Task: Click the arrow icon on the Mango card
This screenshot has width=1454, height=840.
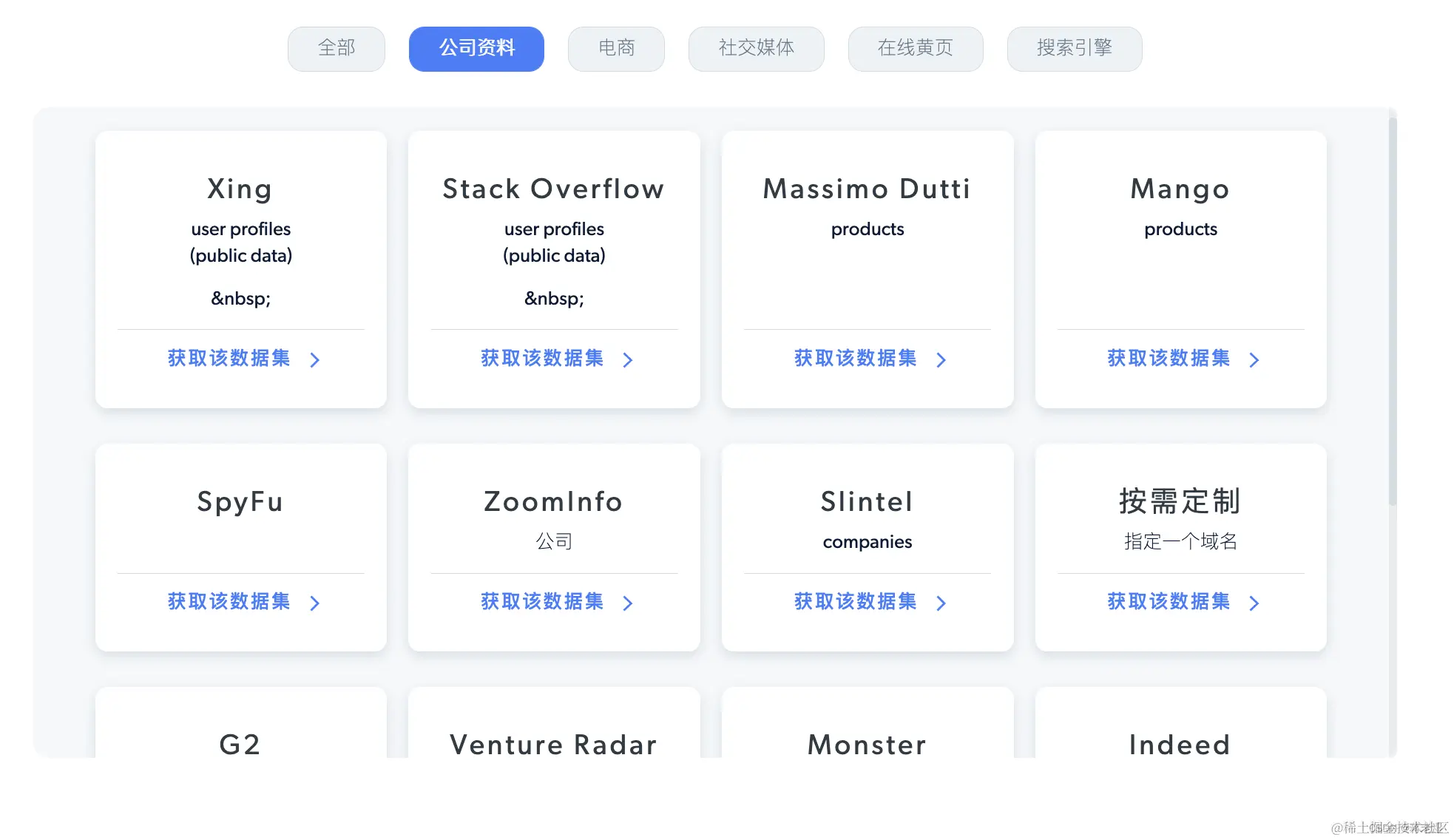Action: pos(1254,360)
